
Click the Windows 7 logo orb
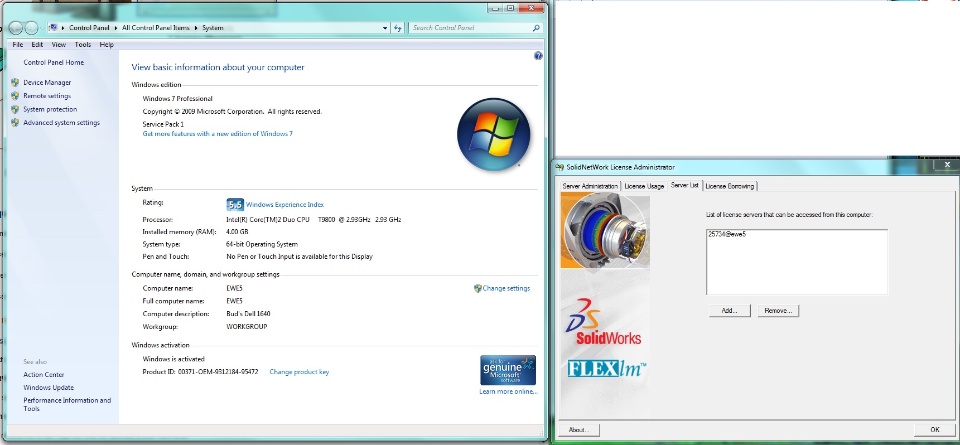pos(493,134)
